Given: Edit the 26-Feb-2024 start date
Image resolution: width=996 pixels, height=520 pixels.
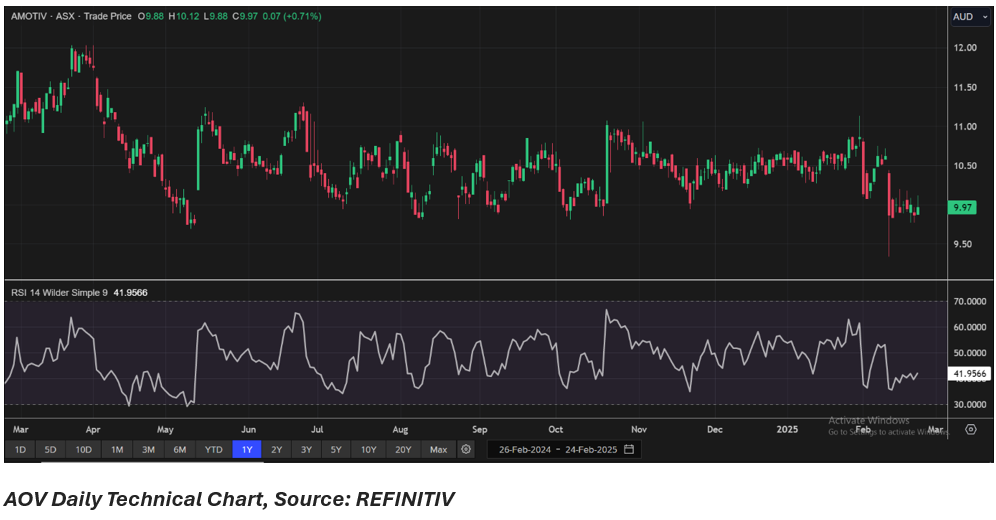Looking at the screenshot, I should [x=525, y=450].
